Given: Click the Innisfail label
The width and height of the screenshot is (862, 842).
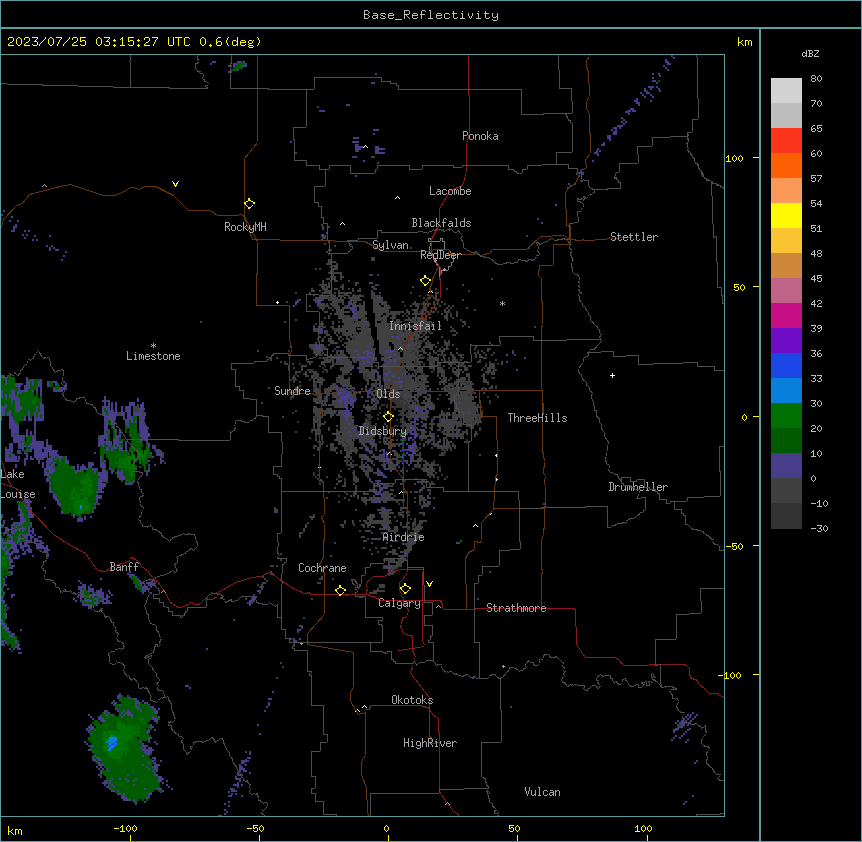Looking at the screenshot, I should (x=416, y=326).
